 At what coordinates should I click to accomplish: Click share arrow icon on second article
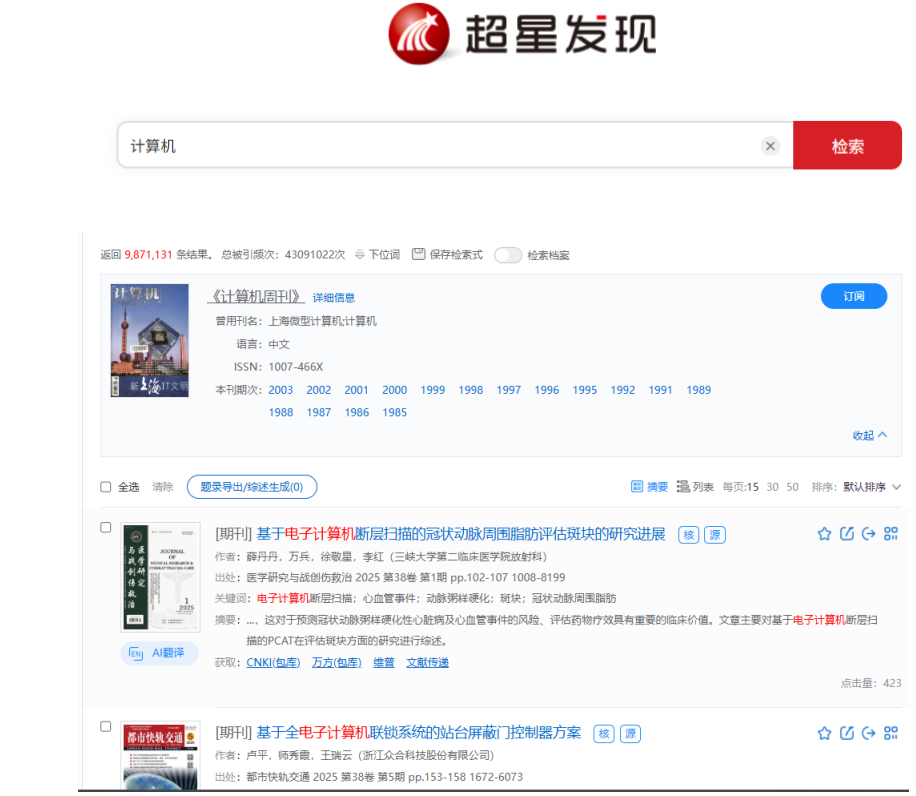pos(869,733)
